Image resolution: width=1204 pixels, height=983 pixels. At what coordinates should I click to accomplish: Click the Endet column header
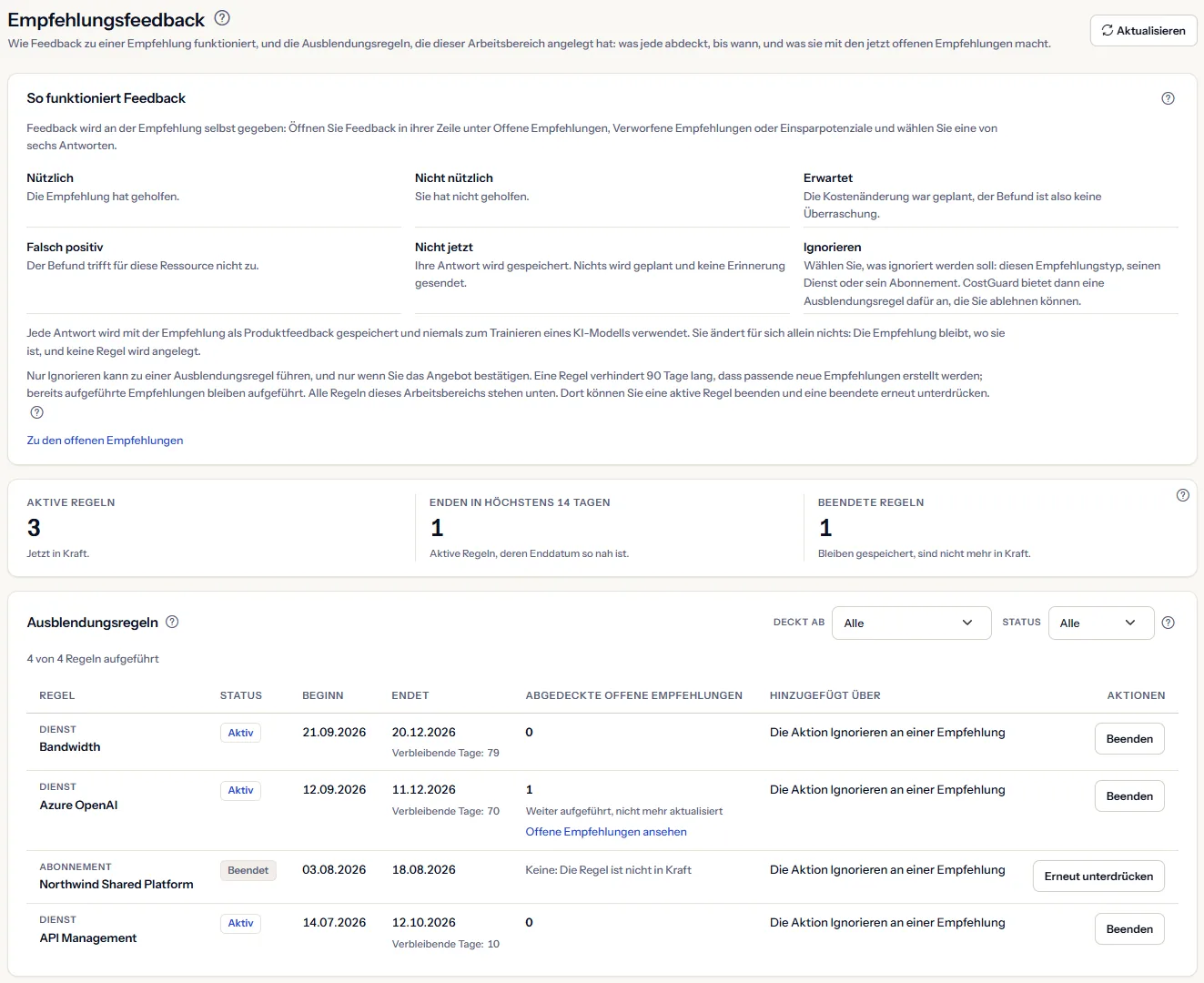click(410, 695)
